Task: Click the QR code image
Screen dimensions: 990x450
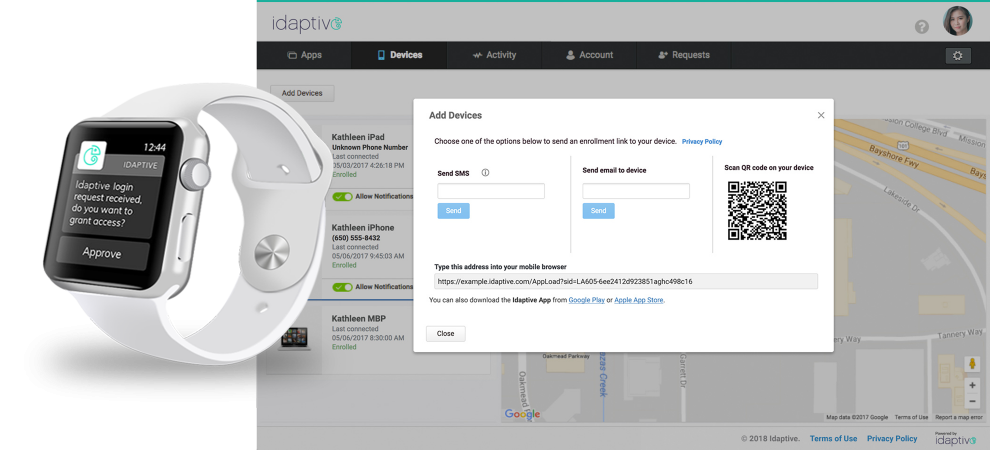Action: point(757,211)
